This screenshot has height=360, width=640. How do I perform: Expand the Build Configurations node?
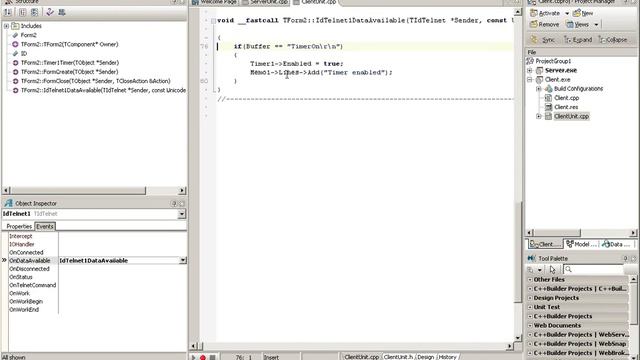(x=539, y=89)
